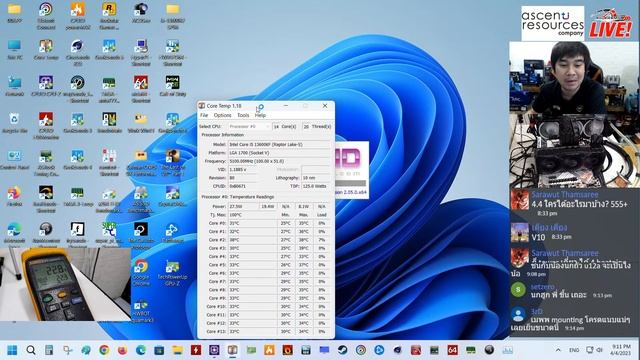Image resolution: width=640 pixels, height=360 pixels.
Task: Click the TDP value 125.0 Watts
Action: click(x=316, y=186)
